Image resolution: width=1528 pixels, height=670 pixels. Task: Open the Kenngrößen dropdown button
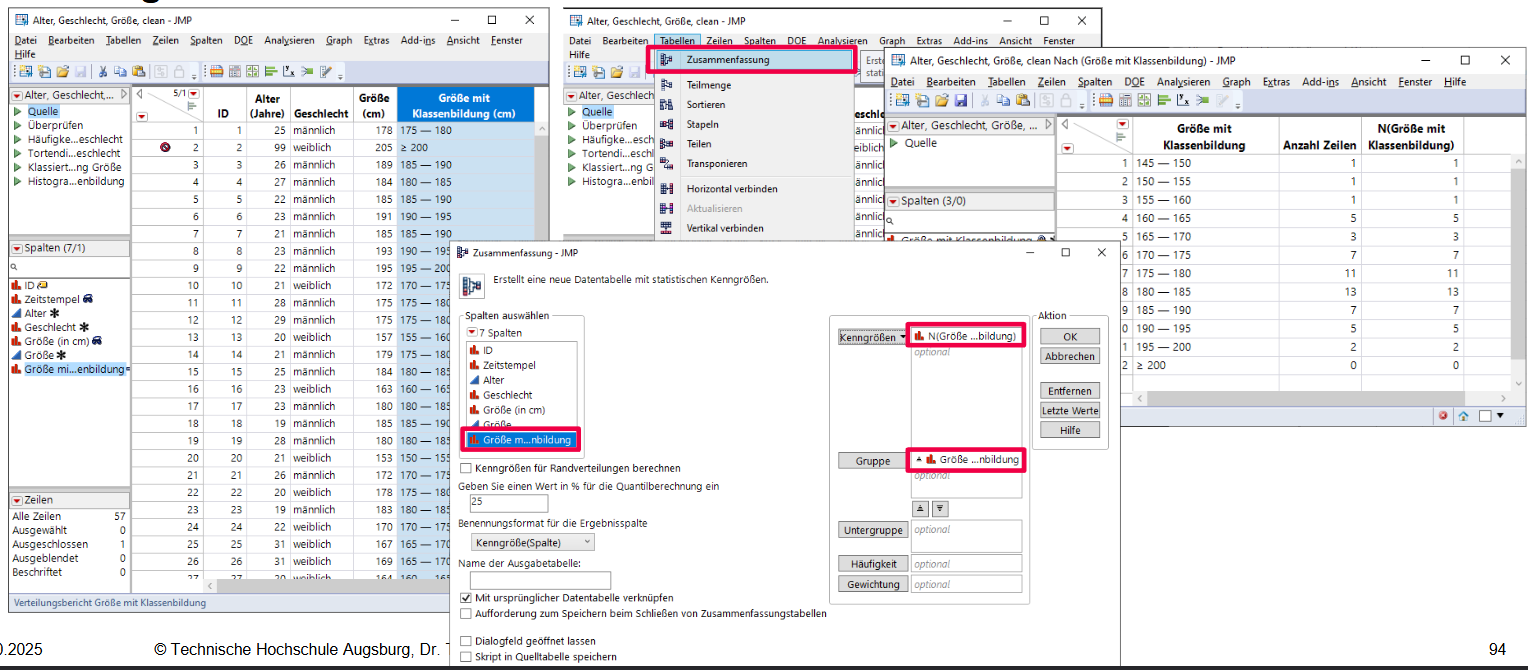[x=872, y=338]
